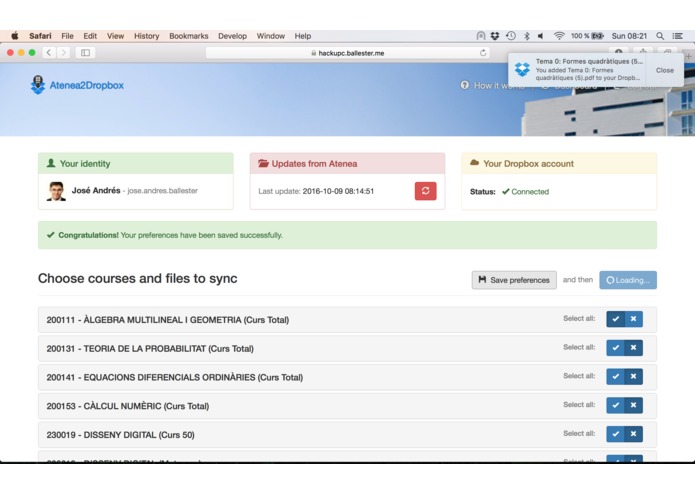
Task: Go back with Safari back arrow
Action: coord(49,53)
